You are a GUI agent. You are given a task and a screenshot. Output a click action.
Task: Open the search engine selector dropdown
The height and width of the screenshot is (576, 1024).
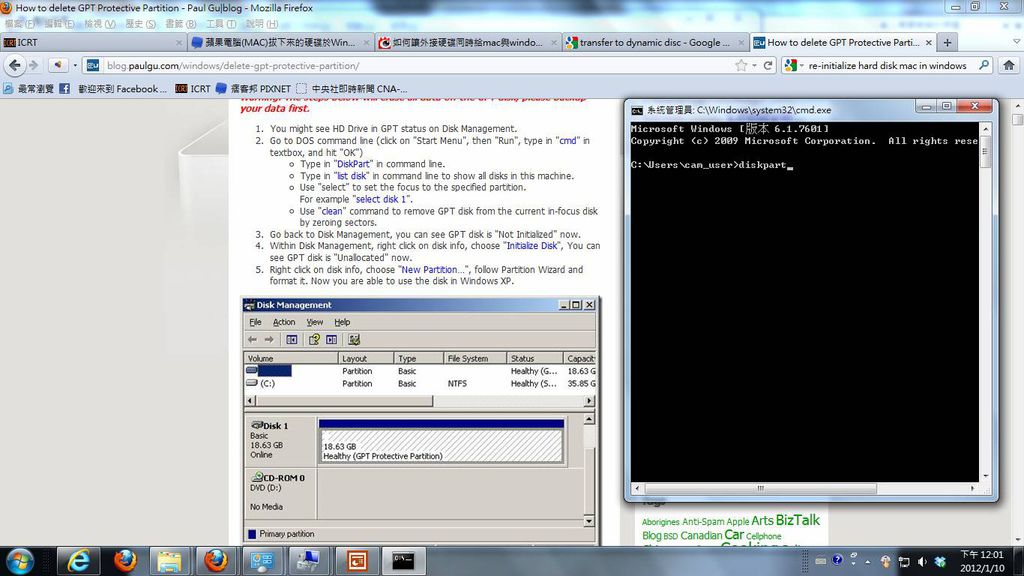(793, 65)
